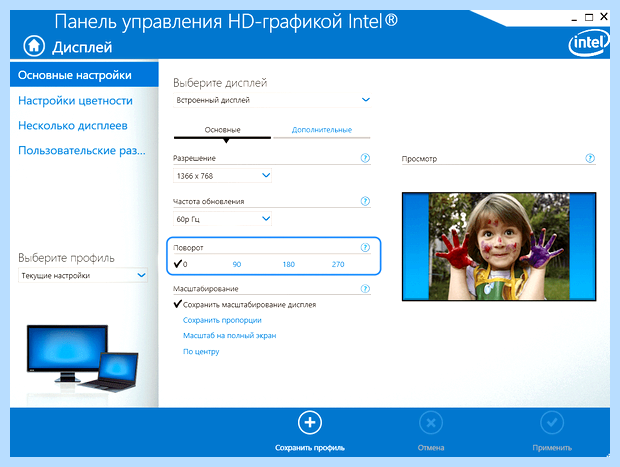Open help icon for Просмотр
This screenshot has width=620, height=467.
click(x=590, y=158)
